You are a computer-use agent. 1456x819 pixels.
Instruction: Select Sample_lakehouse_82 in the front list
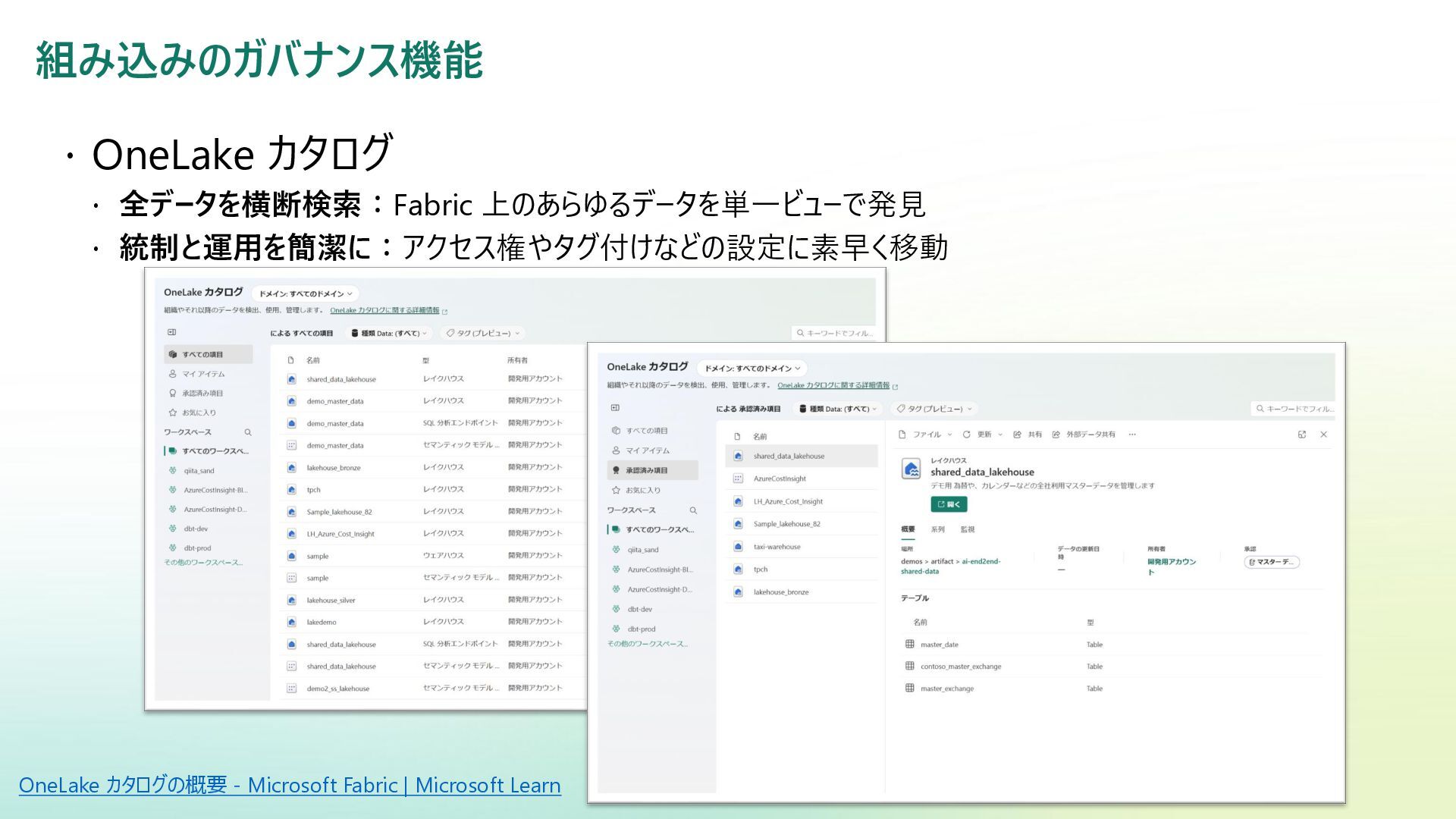tap(802, 524)
